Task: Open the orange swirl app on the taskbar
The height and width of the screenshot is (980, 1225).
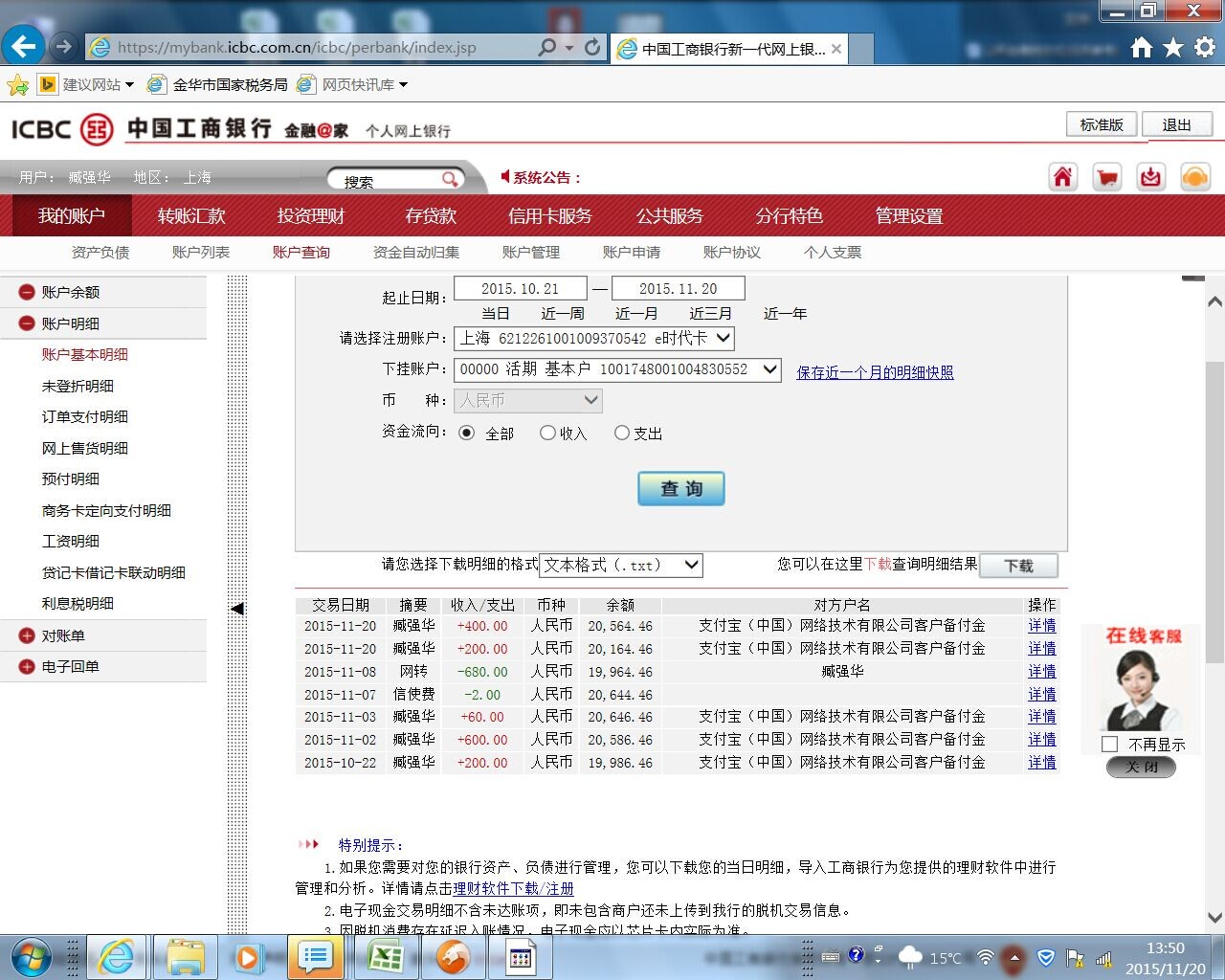Action: (453, 957)
